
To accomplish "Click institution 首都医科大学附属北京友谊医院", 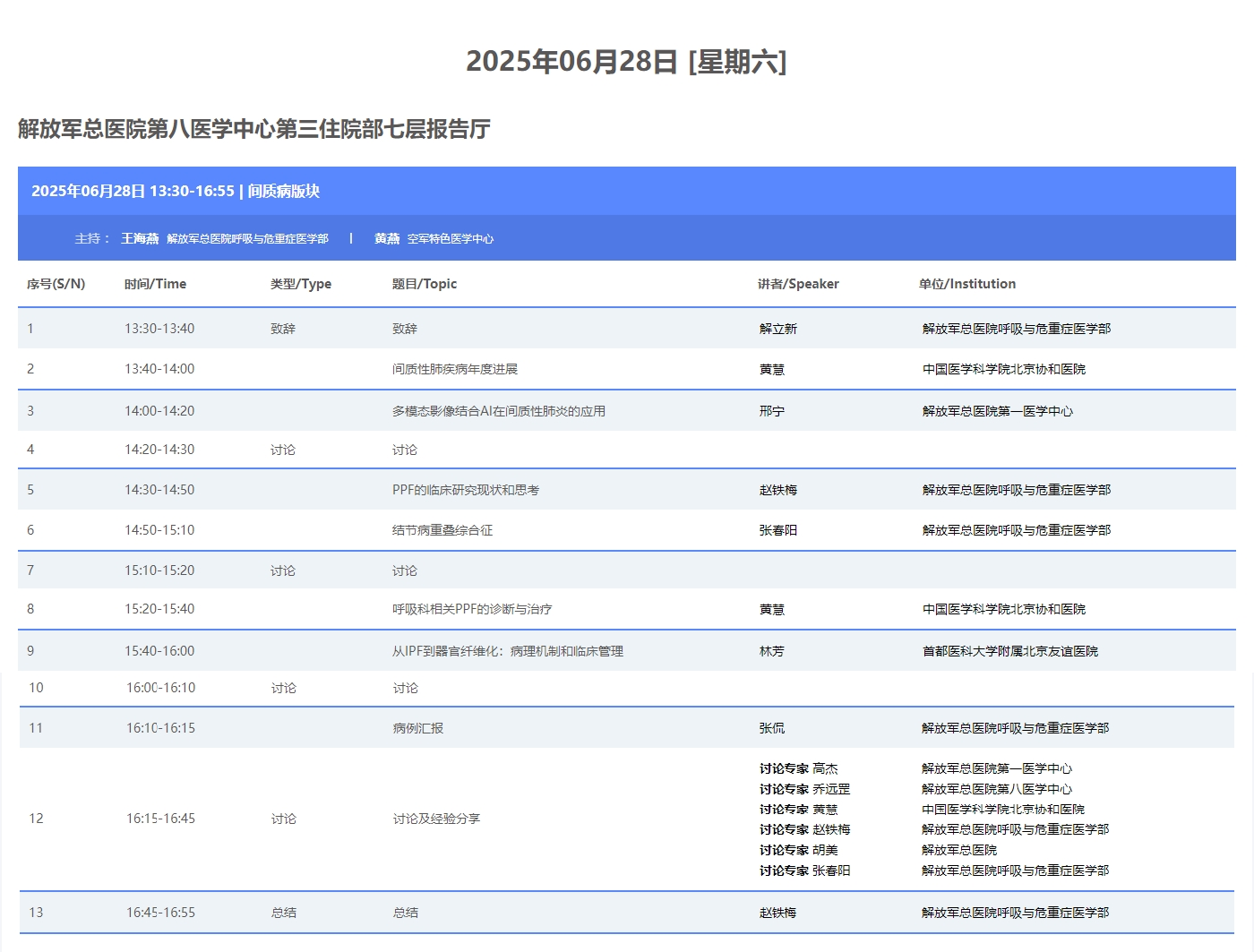I will coord(1010,651).
